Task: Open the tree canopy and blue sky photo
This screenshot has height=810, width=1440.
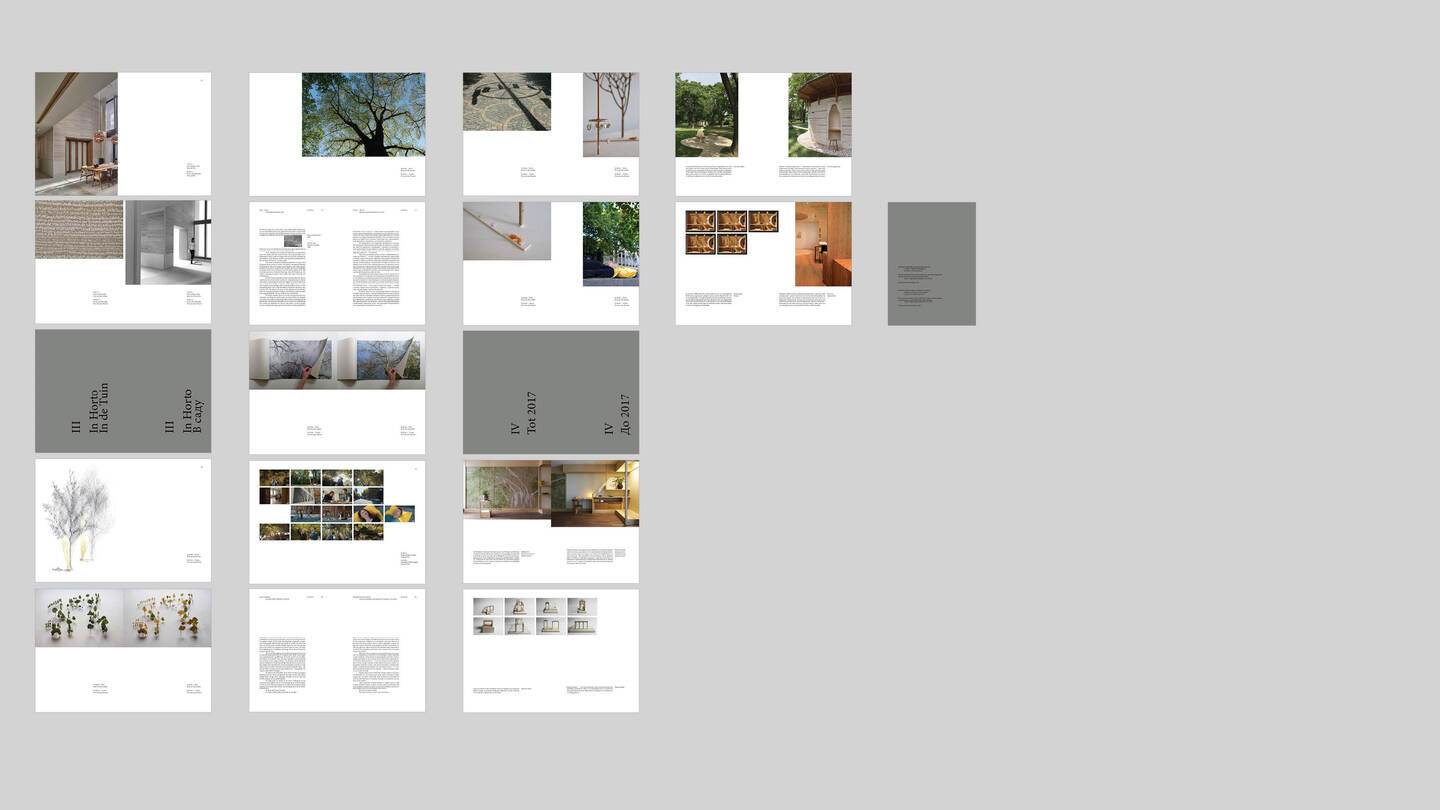Action: [363, 114]
